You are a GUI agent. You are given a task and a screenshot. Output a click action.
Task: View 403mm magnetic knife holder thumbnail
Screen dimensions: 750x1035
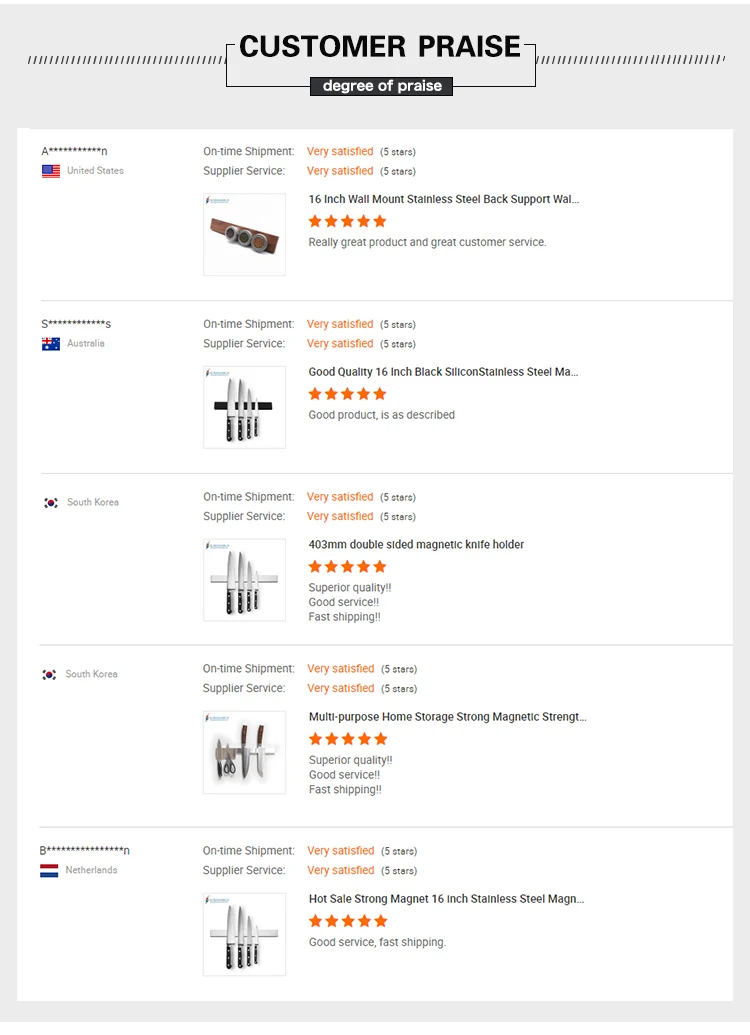tap(244, 580)
